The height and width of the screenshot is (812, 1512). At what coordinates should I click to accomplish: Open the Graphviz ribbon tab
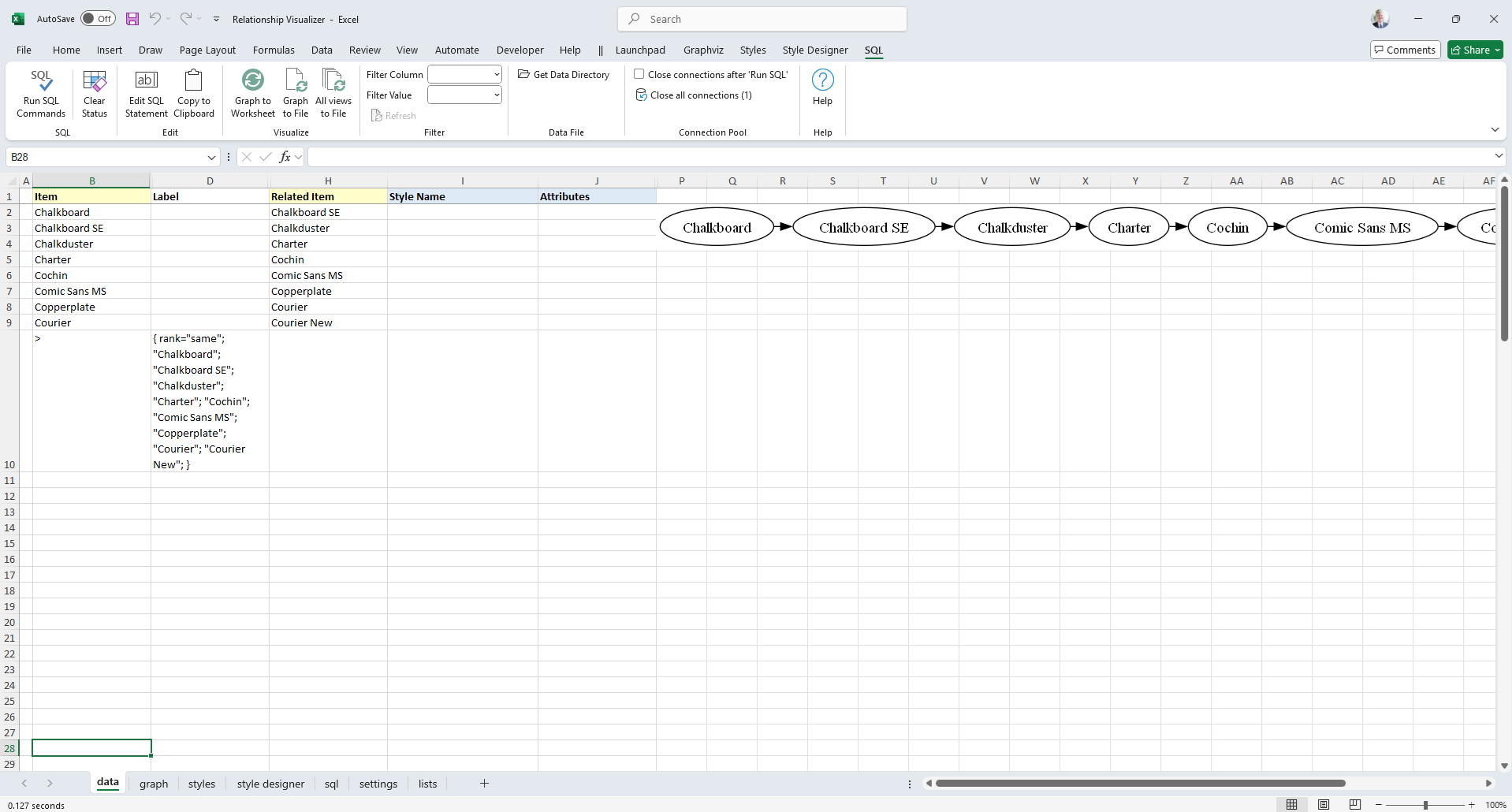coord(703,50)
